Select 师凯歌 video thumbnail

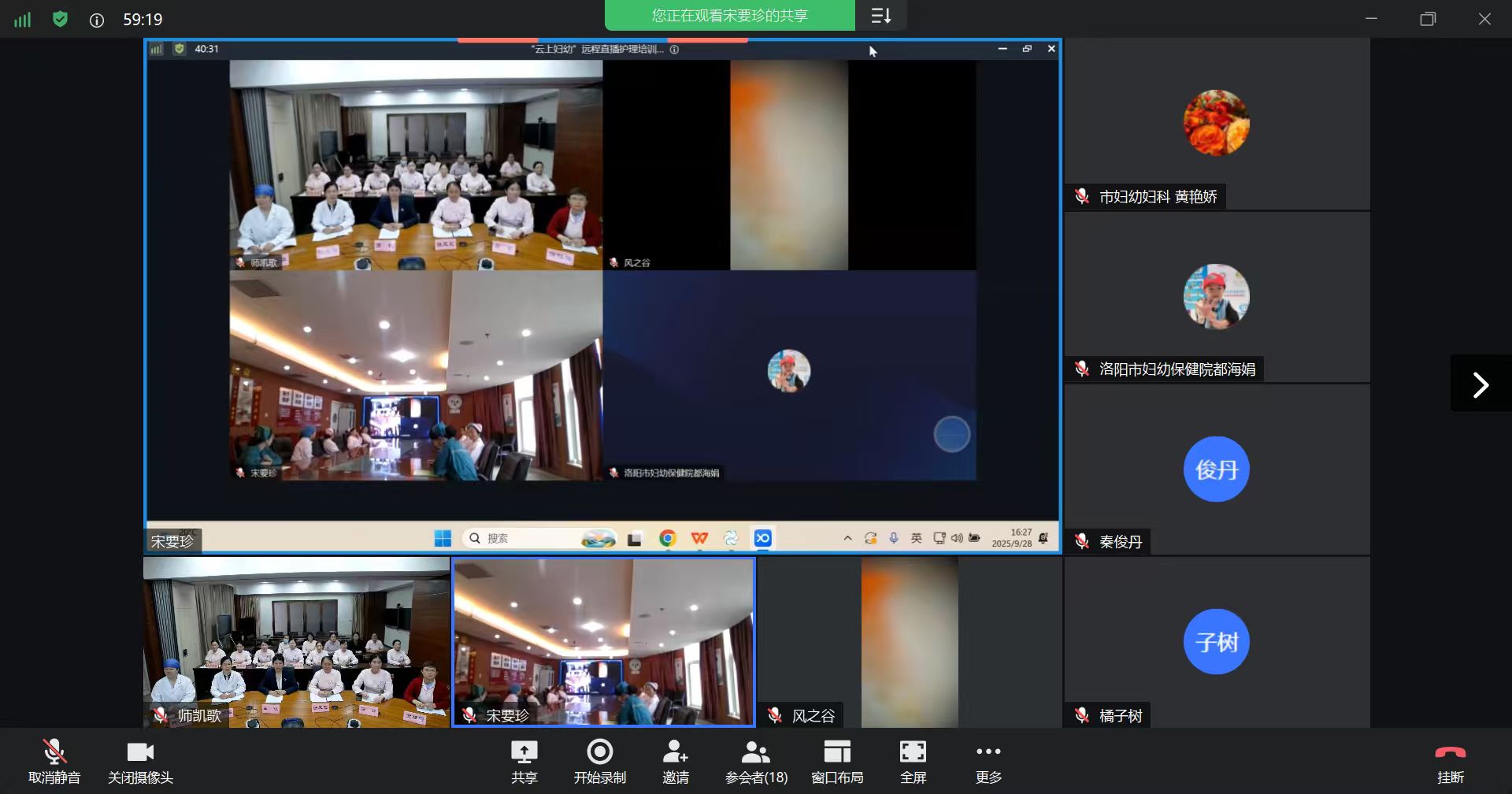pyautogui.click(x=296, y=641)
